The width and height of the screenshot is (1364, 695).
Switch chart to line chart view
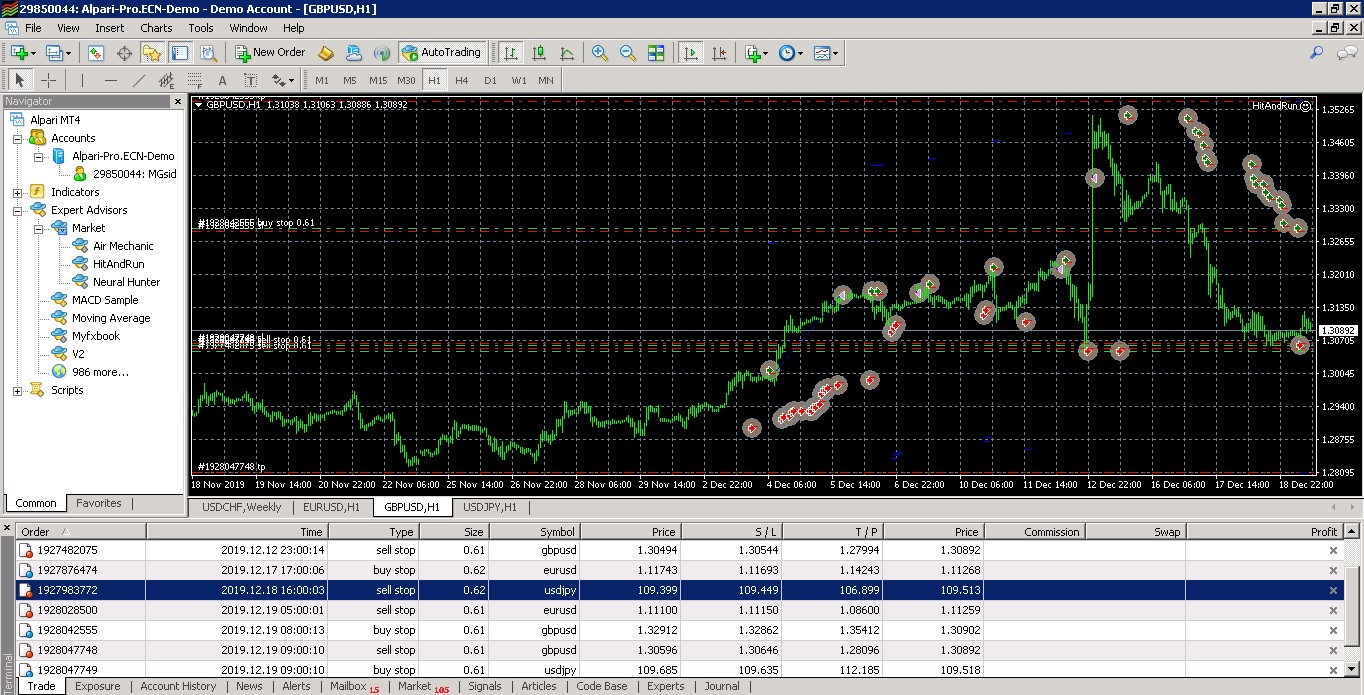click(567, 53)
